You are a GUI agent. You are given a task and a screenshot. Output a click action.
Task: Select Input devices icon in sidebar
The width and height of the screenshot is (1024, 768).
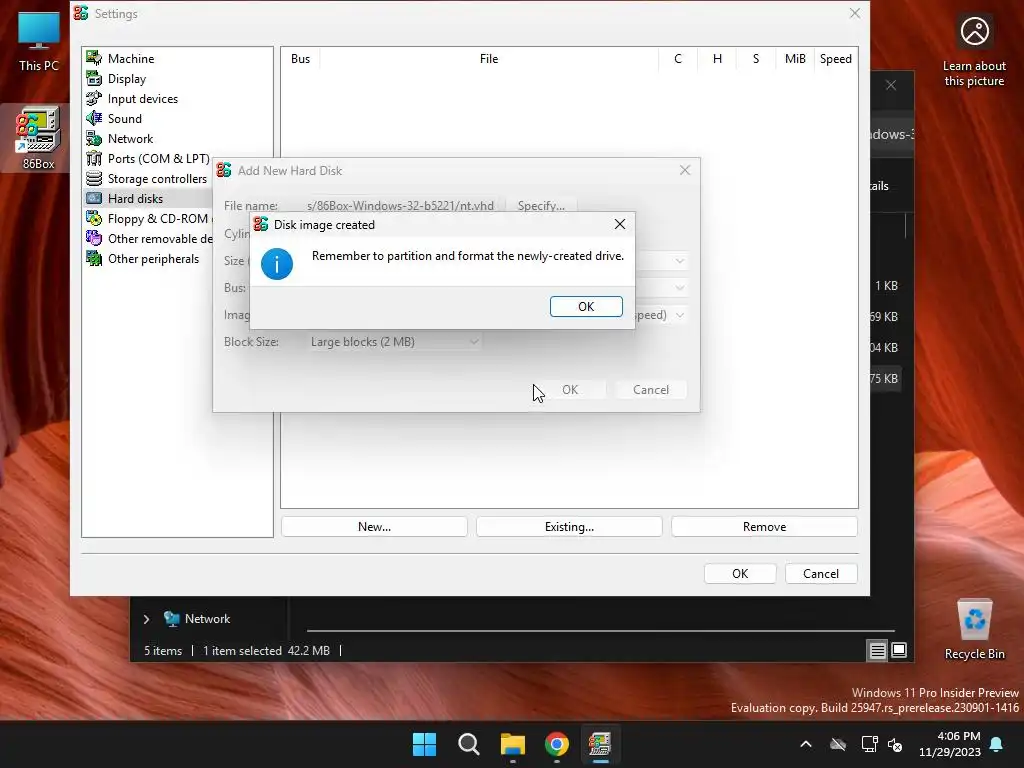[x=94, y=99]
